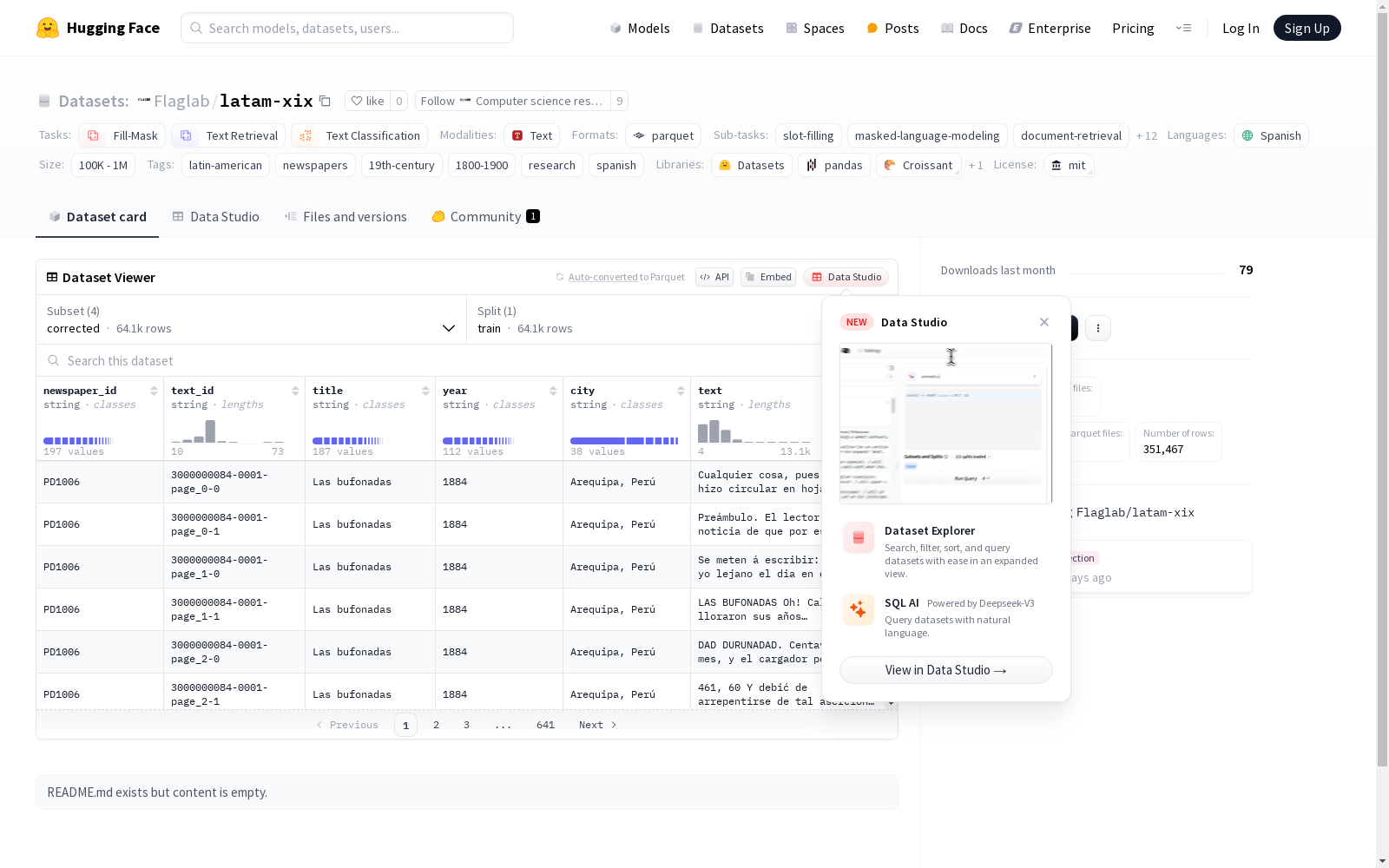1389x868 pixels.
Task: Go to page 3 of the dataset
Action: 466,725
